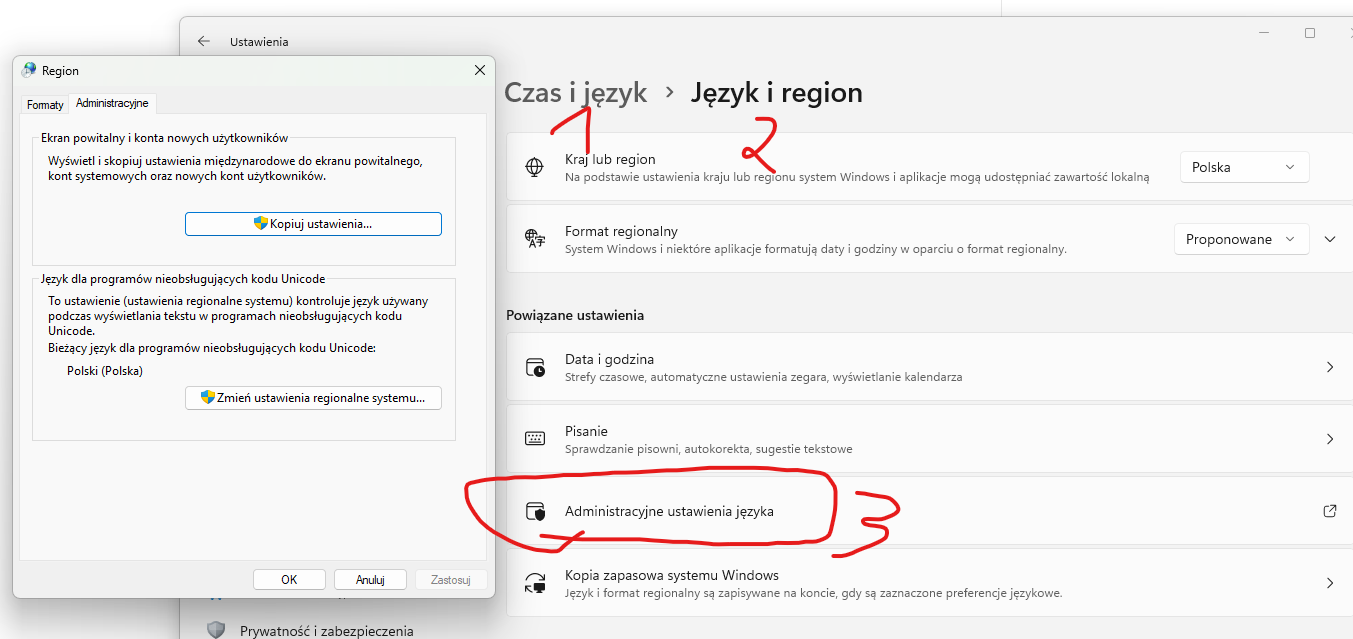Select the Administracyjne tab in Region dialog
Viewport: 1353px width, 639px height.
112,103
